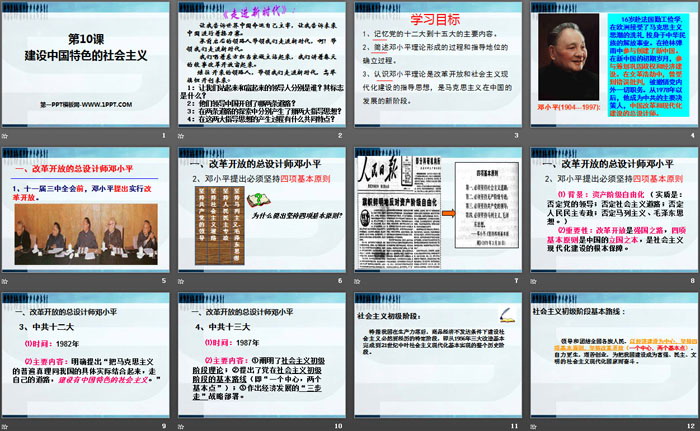Viewport: 700px width, 431px height.
Task: Select slide 9 about 中共十二大
Action: tap(86, 355)
